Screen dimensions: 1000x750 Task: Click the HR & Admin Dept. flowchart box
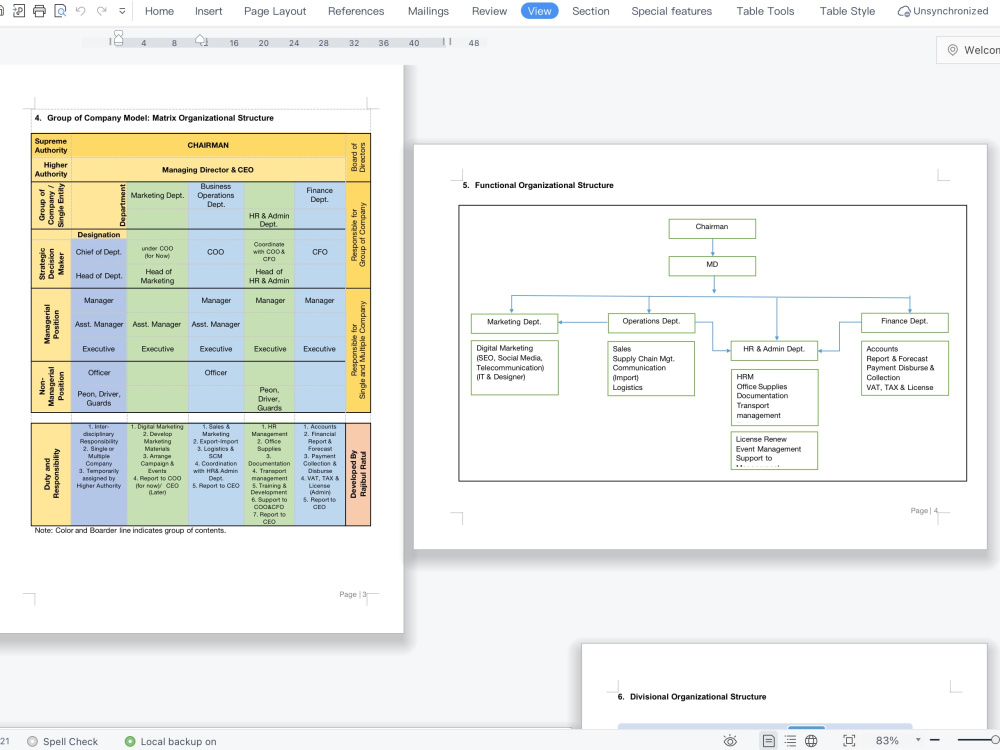774,350
